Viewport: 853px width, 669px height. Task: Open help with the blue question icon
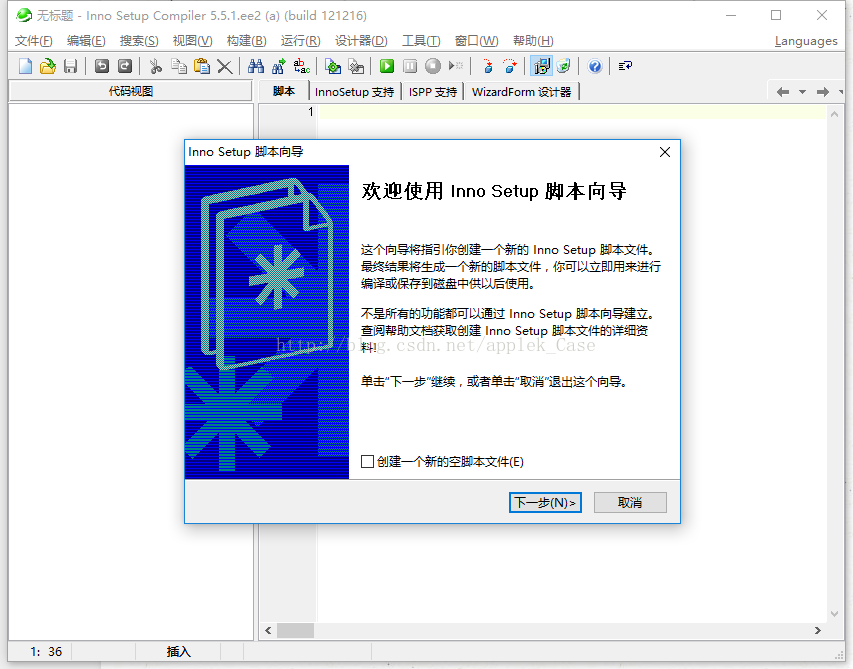[595, 66]
